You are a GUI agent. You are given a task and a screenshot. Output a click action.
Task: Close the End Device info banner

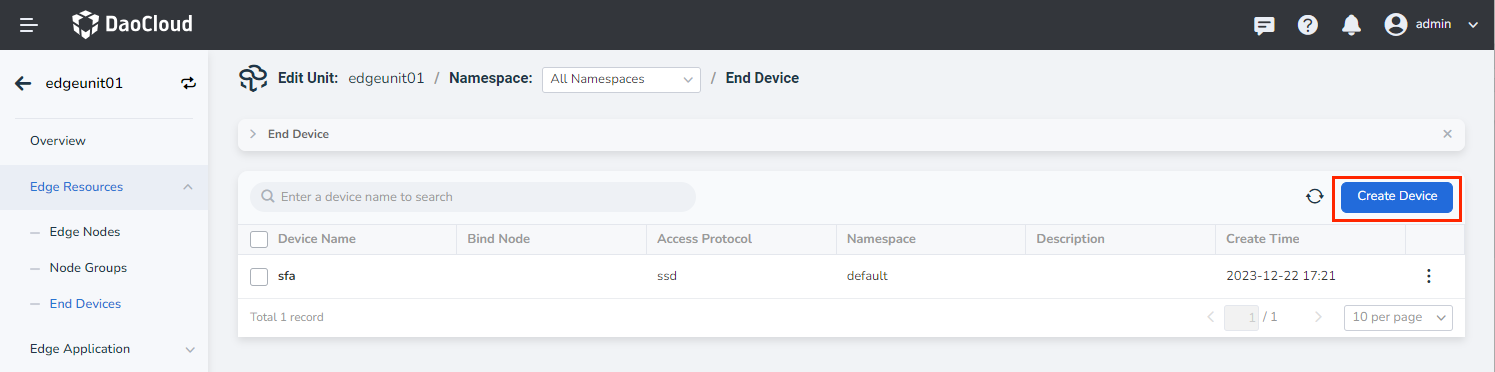pos(1447,134)
